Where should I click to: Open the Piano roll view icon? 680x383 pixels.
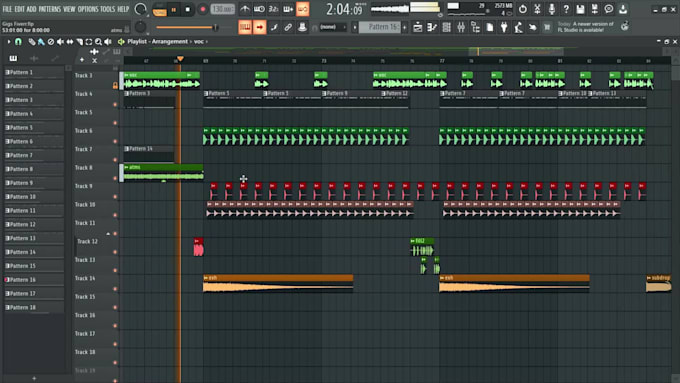tap(432, 27)
